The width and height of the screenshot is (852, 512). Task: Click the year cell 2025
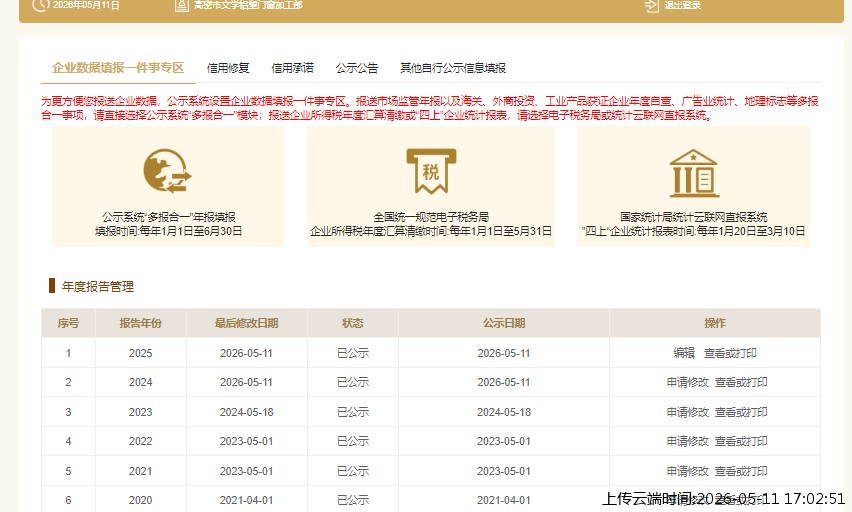pos(140,353)
